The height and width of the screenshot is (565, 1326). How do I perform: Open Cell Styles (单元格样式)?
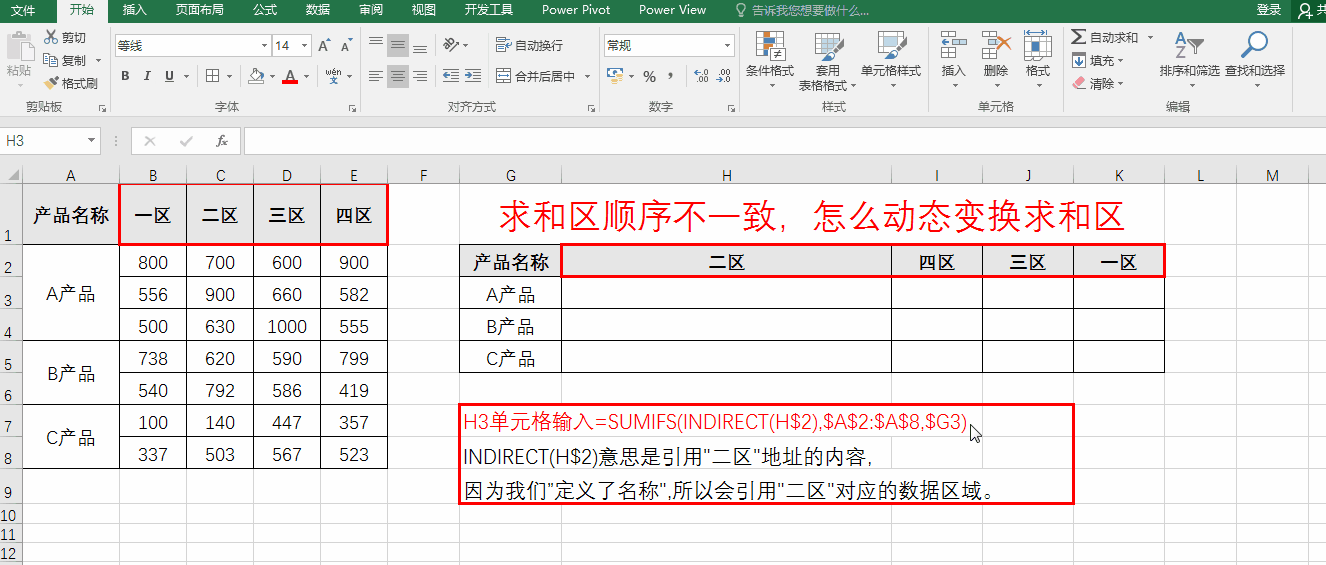pyautogui.click(x=891, y=58)
